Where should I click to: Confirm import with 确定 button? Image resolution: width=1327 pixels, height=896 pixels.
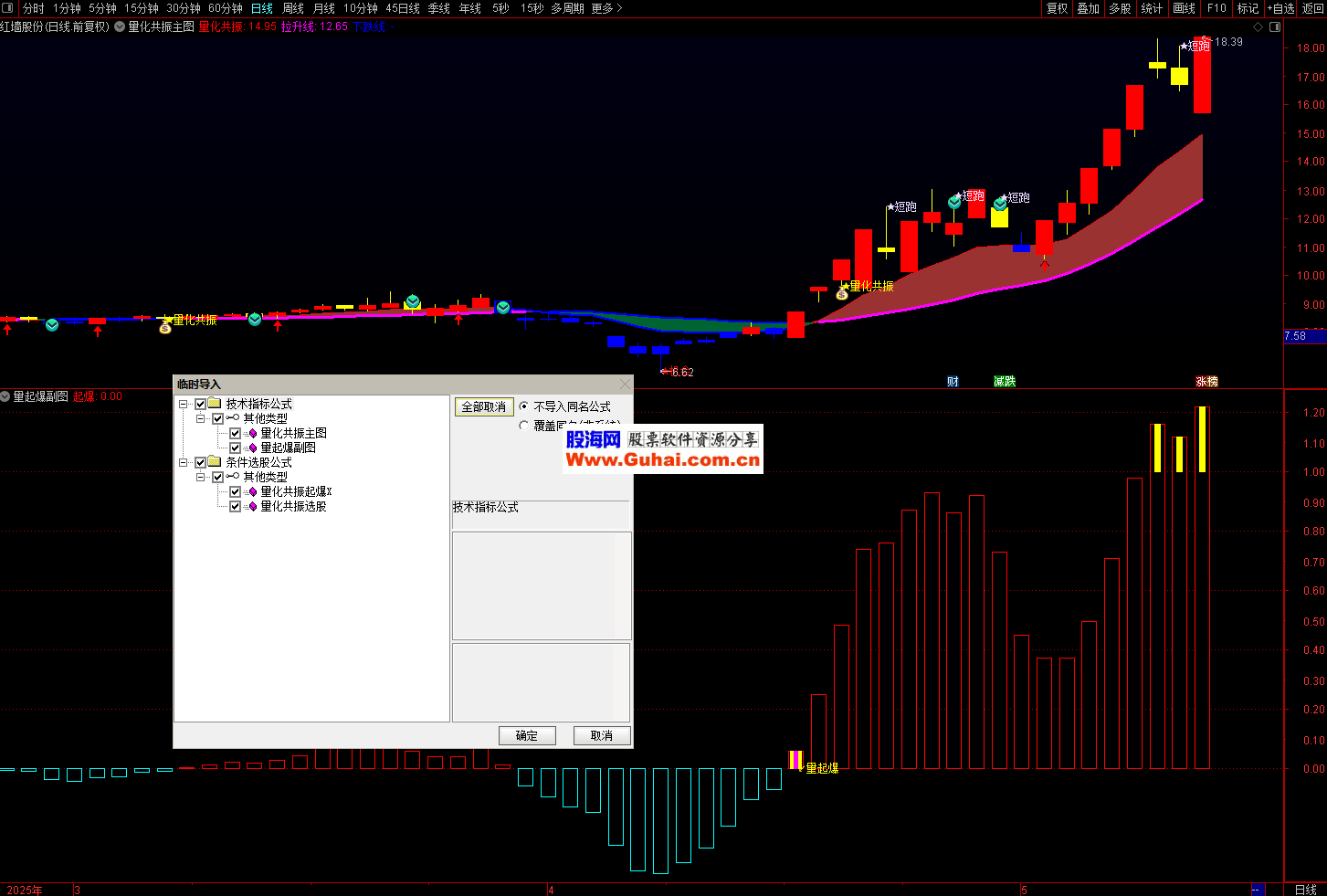tap(527, 735)
